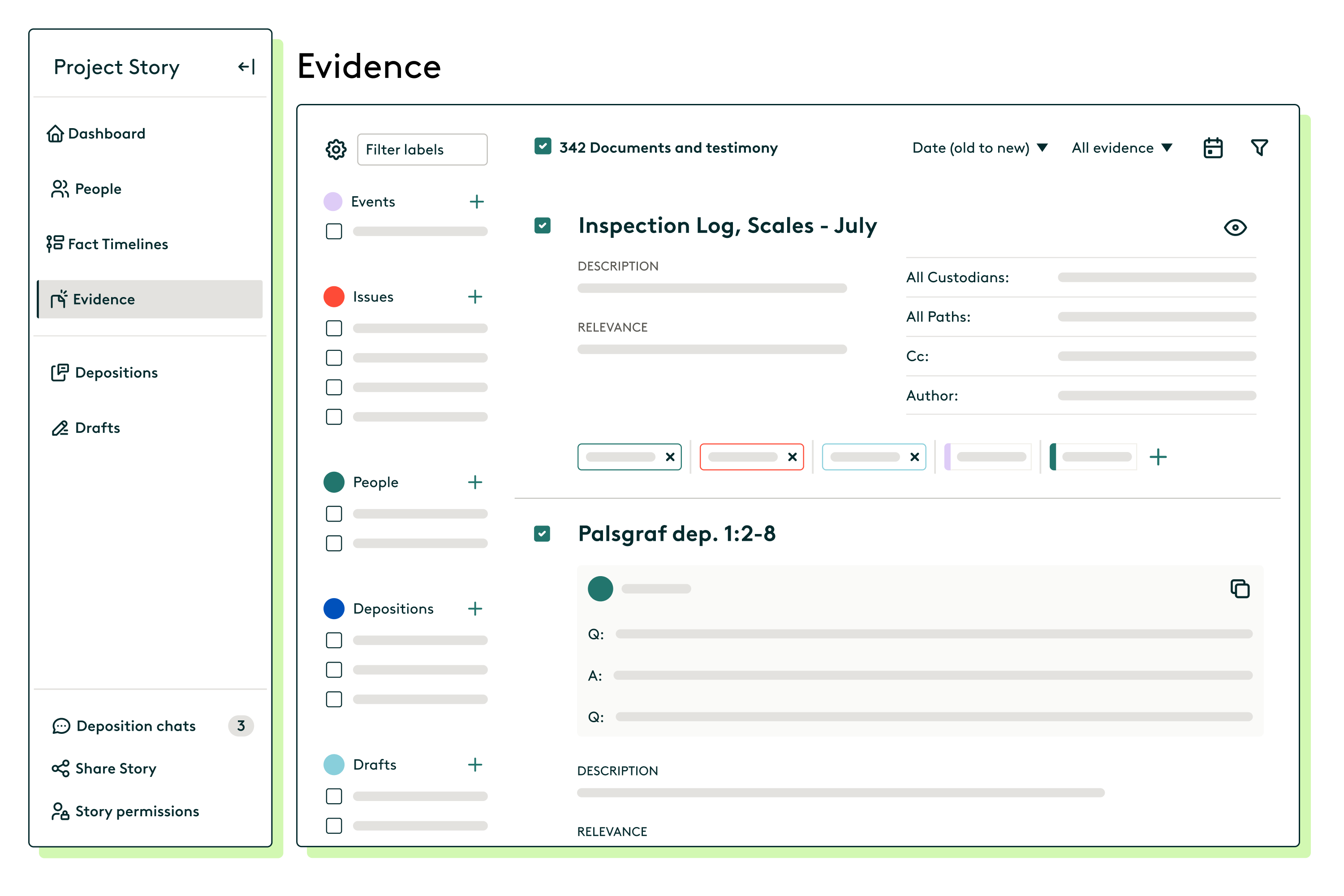Add a tag to Inspection Log

pyautogui.click(x=1158, y=457)
